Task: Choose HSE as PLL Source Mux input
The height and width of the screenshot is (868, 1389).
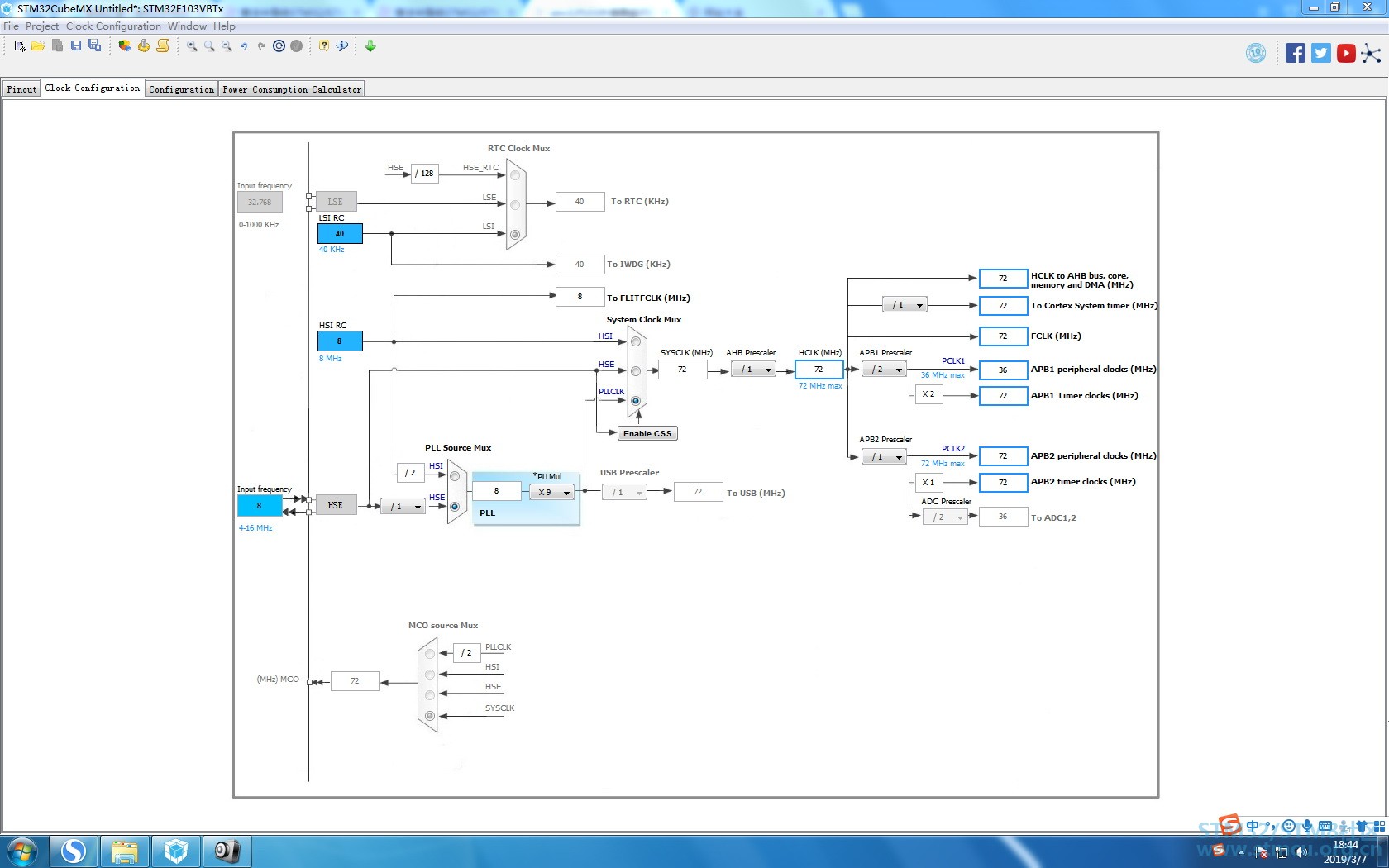Action: (455, 507)
